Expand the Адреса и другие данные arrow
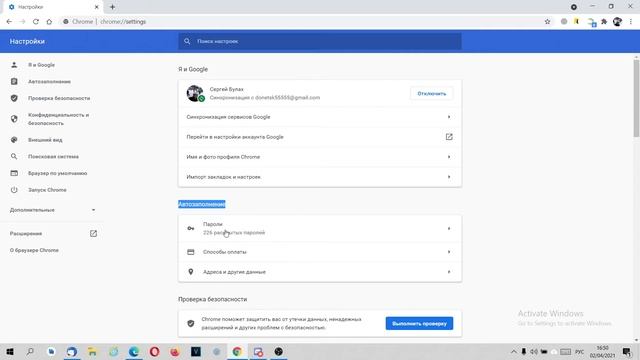Viewport: 640px width, 360px height. point(449,272)
